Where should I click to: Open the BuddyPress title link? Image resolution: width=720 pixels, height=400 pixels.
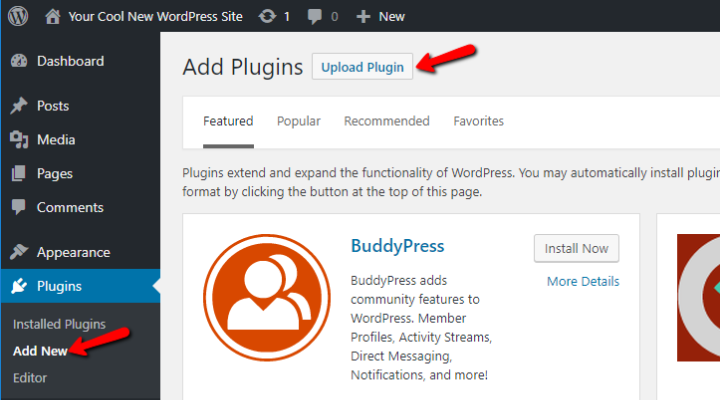[x=398, y=246]
